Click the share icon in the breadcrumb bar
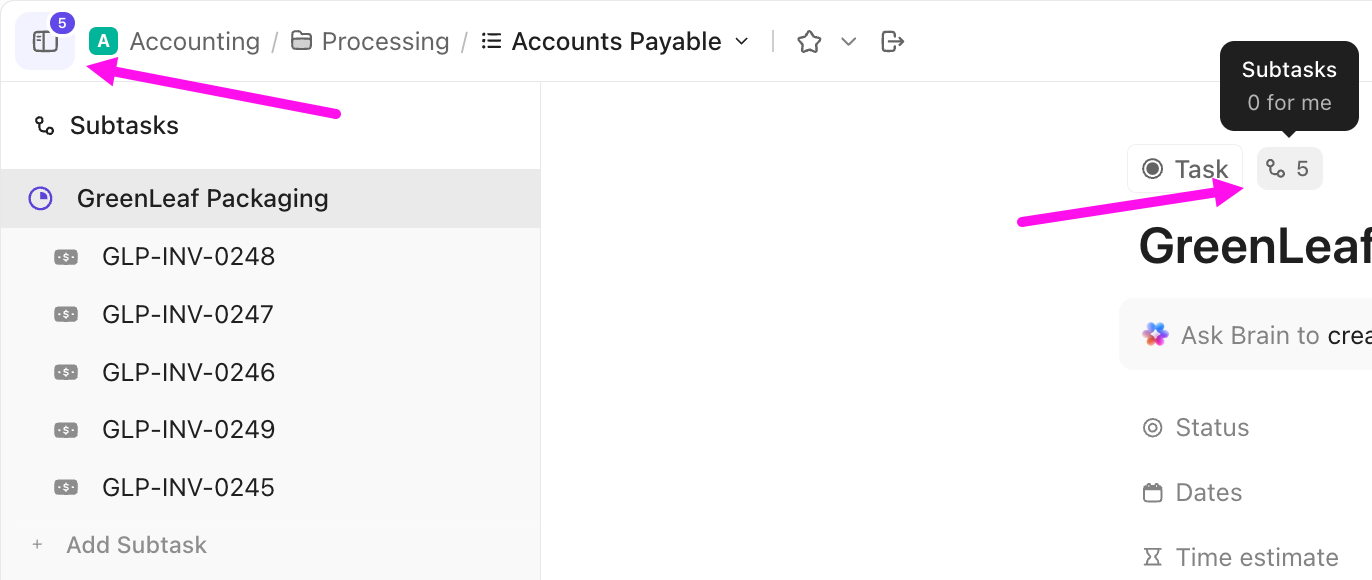The width and height of the screenshot is (1372, 580). (x=891, y=41)
